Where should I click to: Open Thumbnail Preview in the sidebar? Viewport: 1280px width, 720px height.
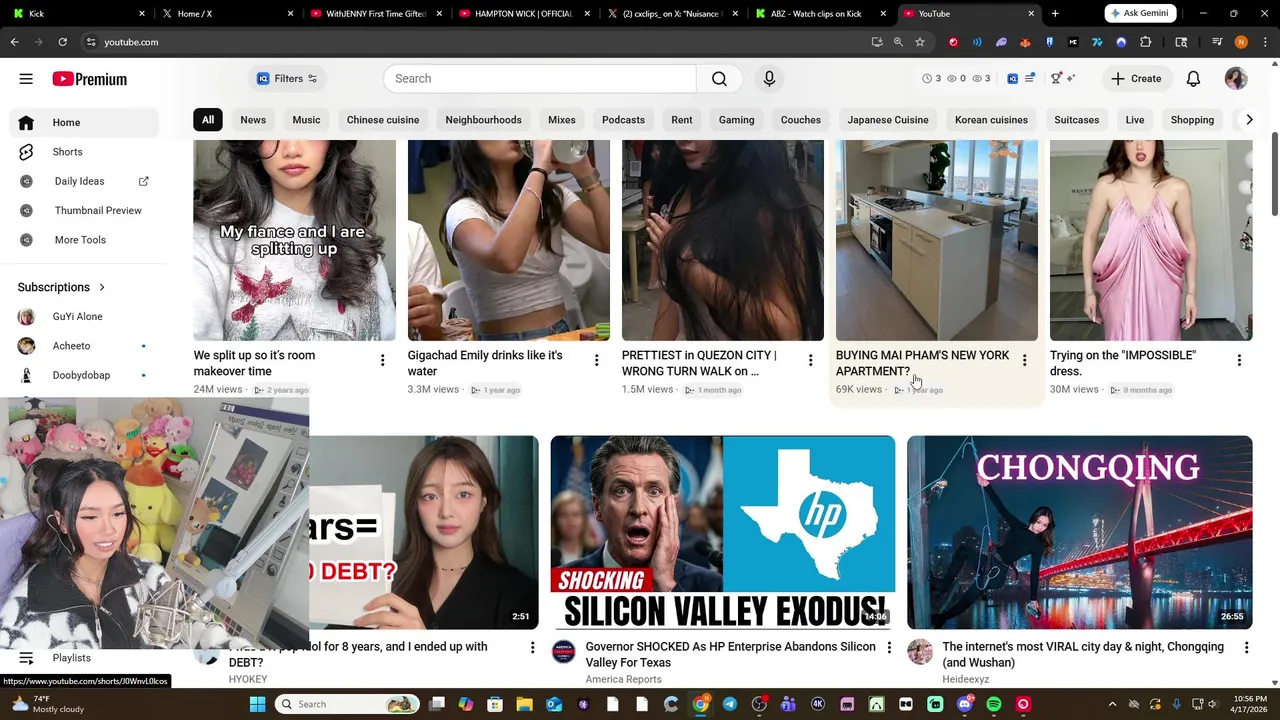[x=84, y=211]
